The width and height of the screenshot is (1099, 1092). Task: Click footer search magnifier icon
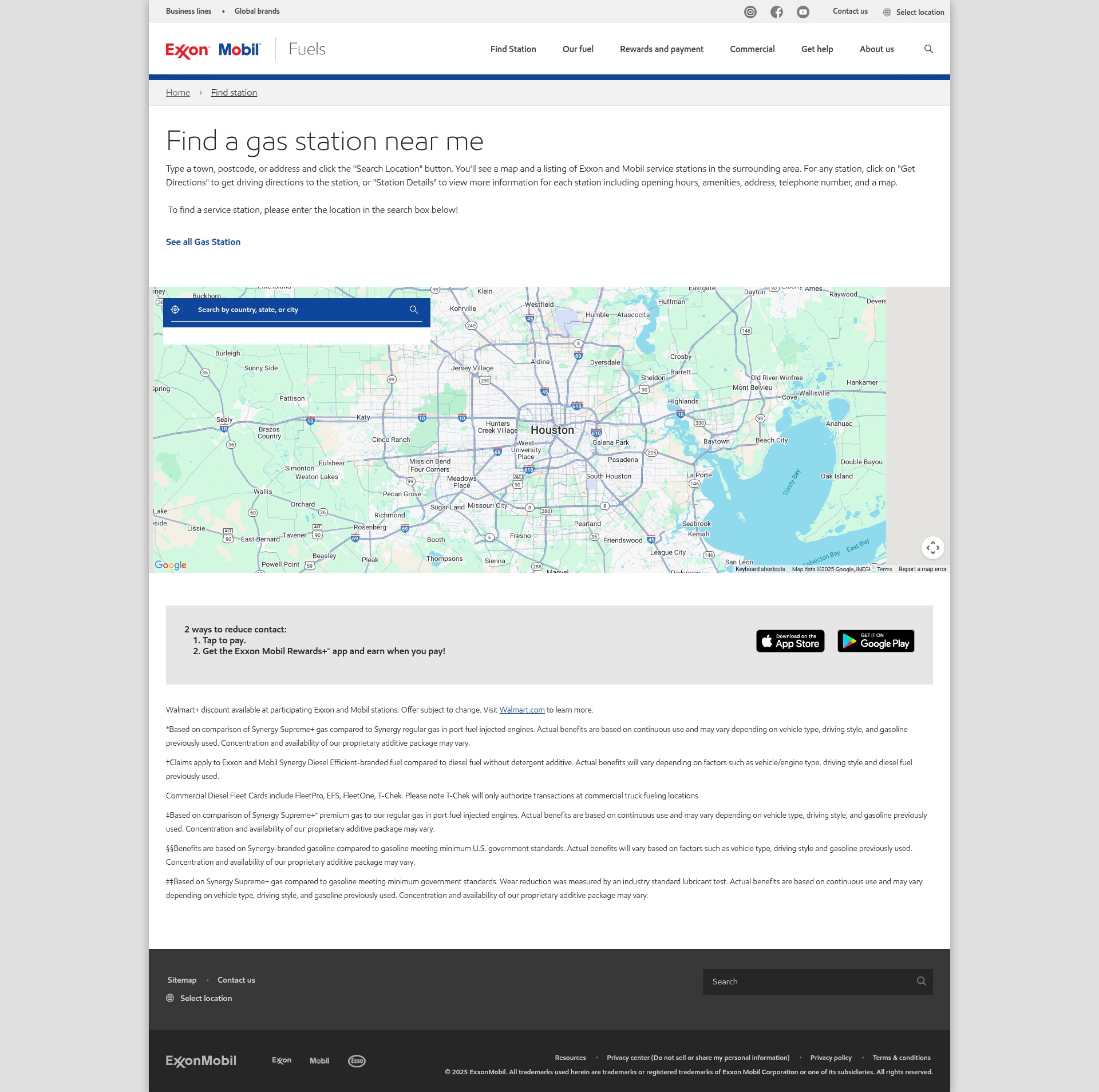(921, 981)
